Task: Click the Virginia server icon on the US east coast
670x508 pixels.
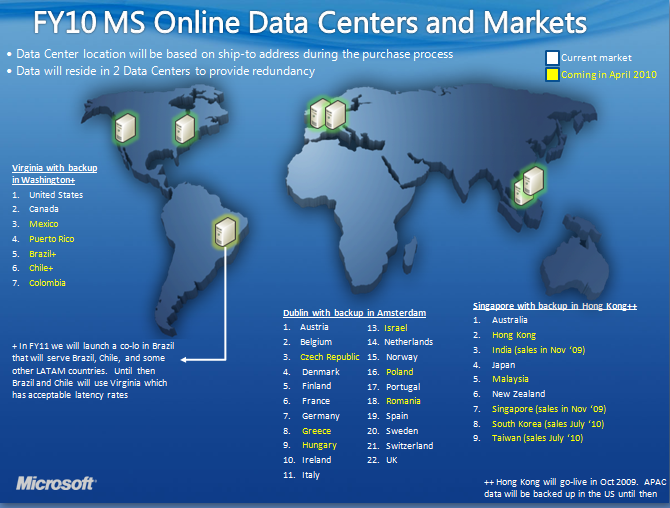Action: (x=185, y=129)
